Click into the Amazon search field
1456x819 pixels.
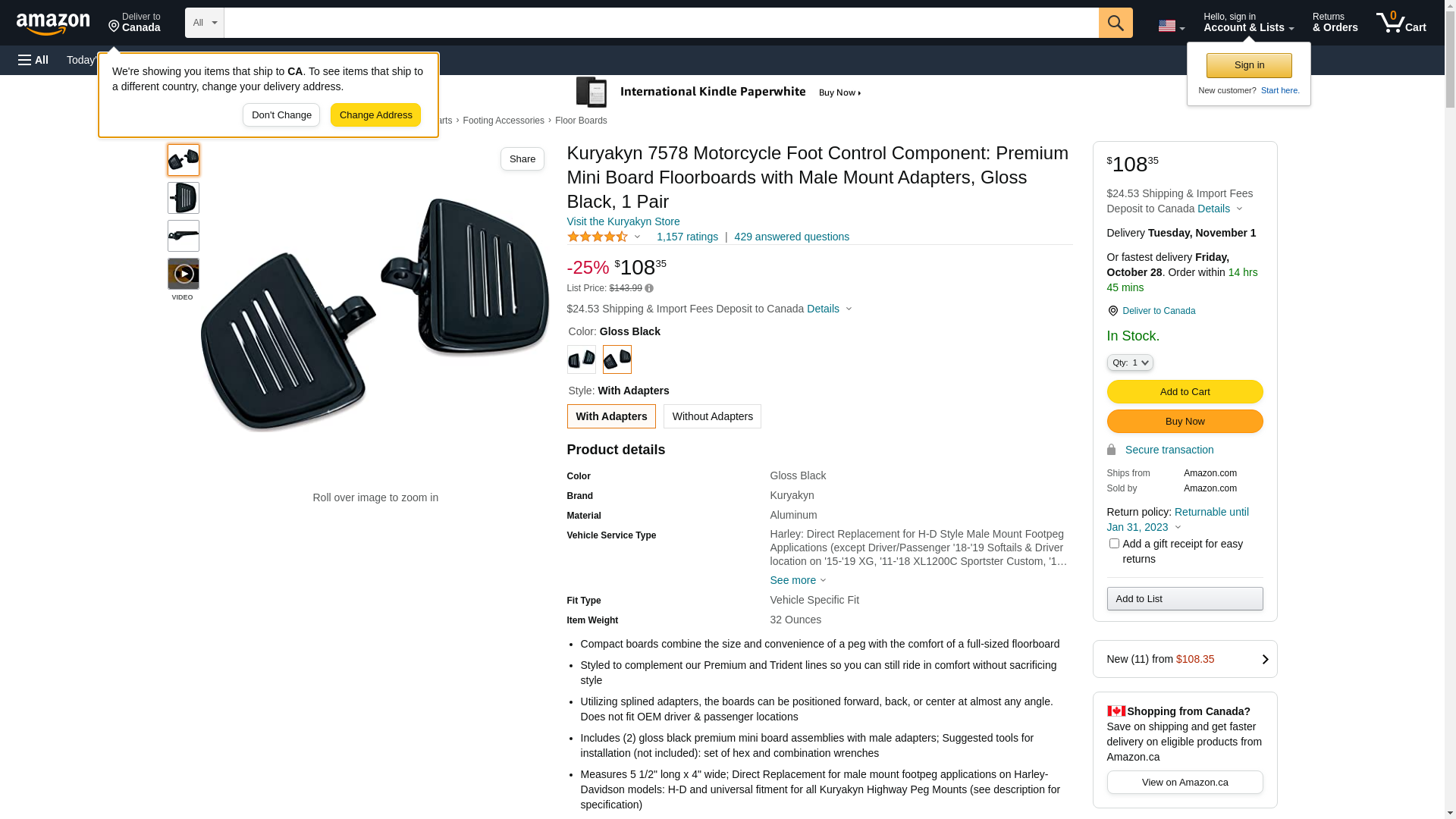[661, 23]
